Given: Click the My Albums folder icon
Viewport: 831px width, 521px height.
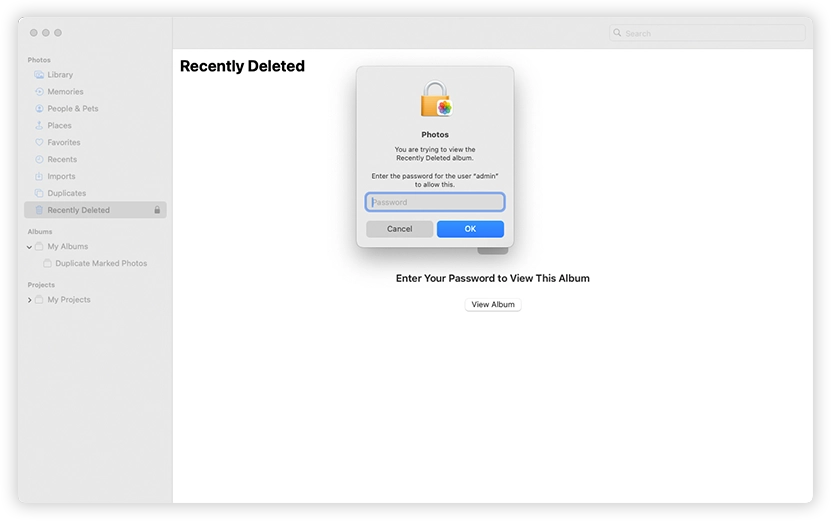Looking at the screenshot, I should point(39,246).
